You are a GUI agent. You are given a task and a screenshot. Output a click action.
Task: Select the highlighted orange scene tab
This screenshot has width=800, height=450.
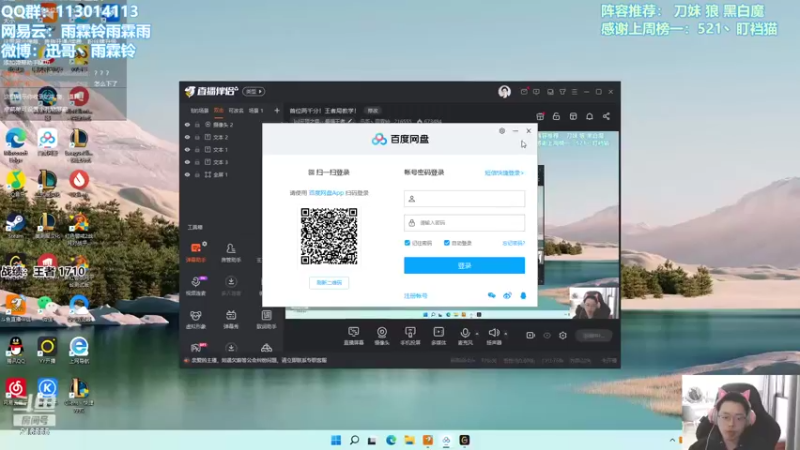219,110
